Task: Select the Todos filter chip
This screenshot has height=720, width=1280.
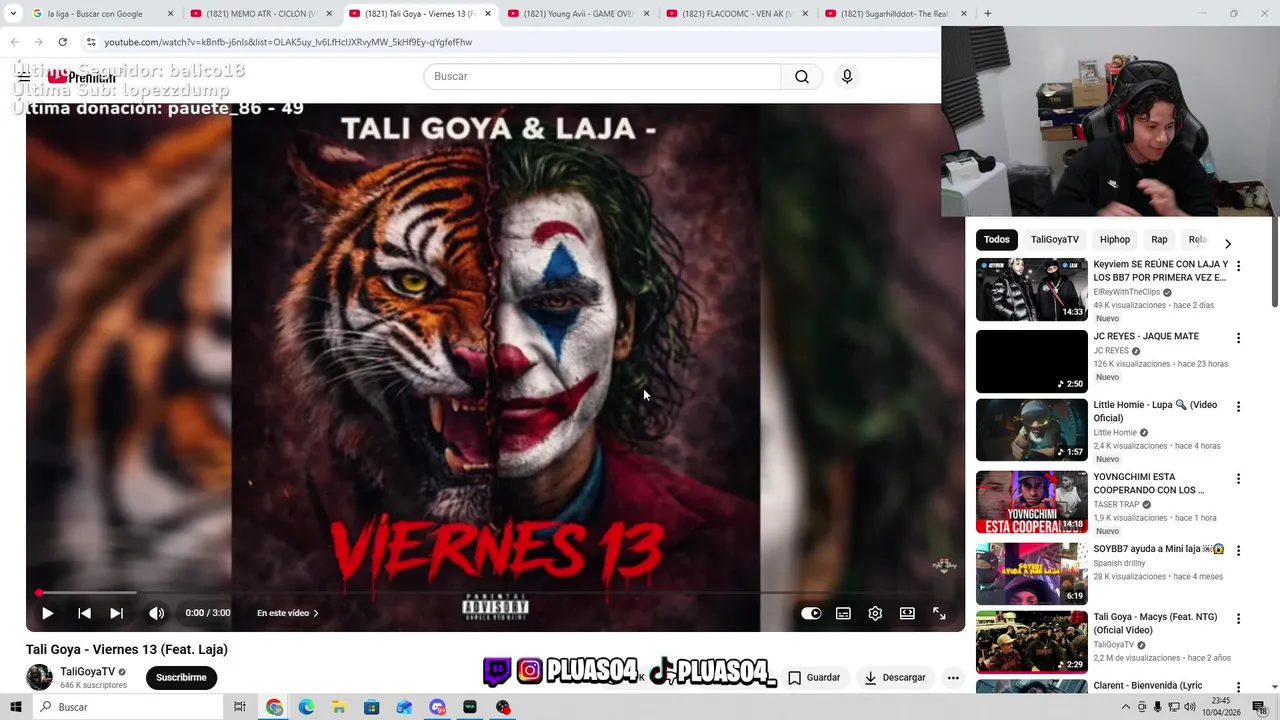Action: pos(996,239)
